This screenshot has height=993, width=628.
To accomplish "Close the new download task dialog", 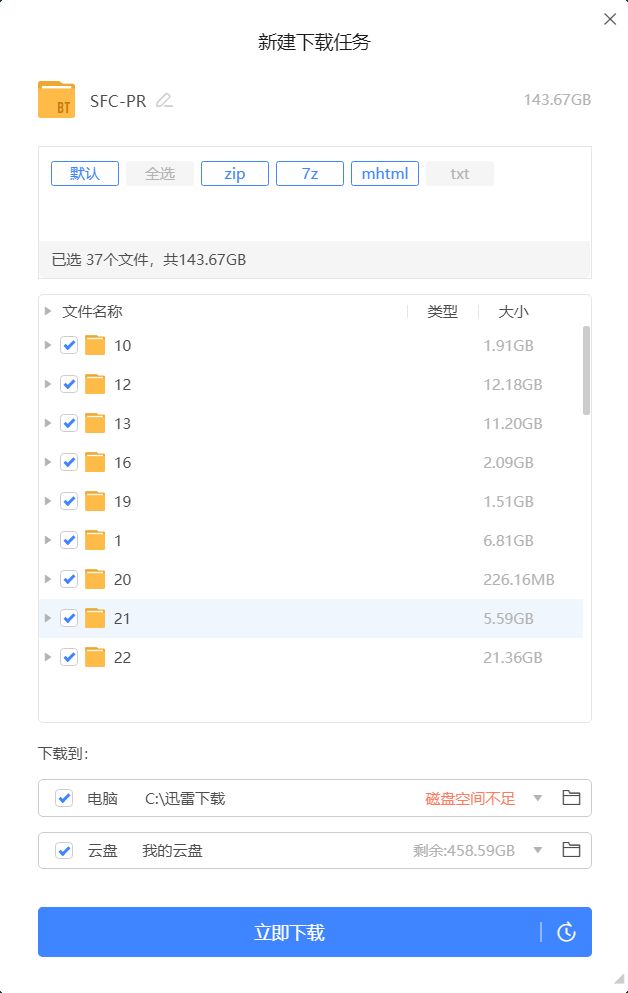I will click(610, 19).
